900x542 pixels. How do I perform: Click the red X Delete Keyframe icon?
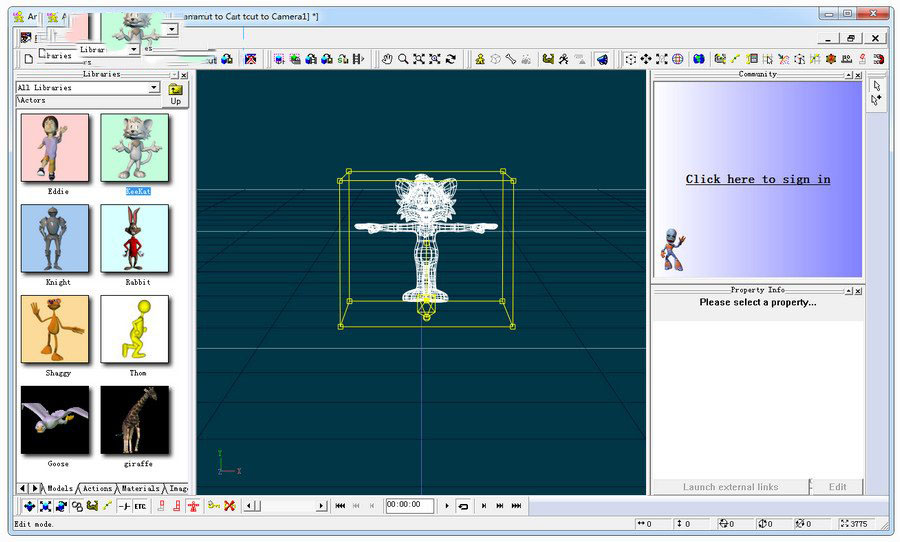230,506
